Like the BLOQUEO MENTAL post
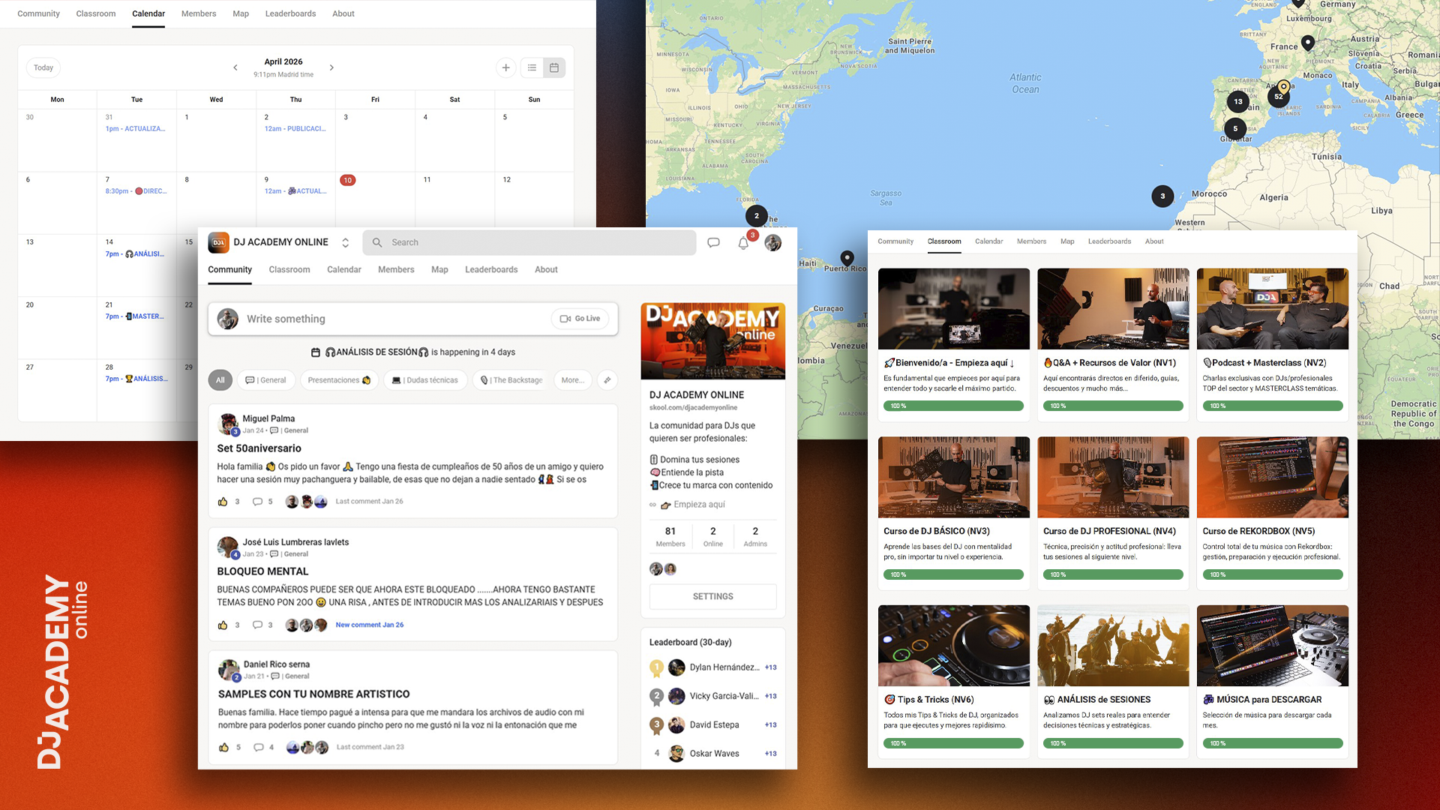This screenshot has height=810, width=1440. [x=223, y=625]
